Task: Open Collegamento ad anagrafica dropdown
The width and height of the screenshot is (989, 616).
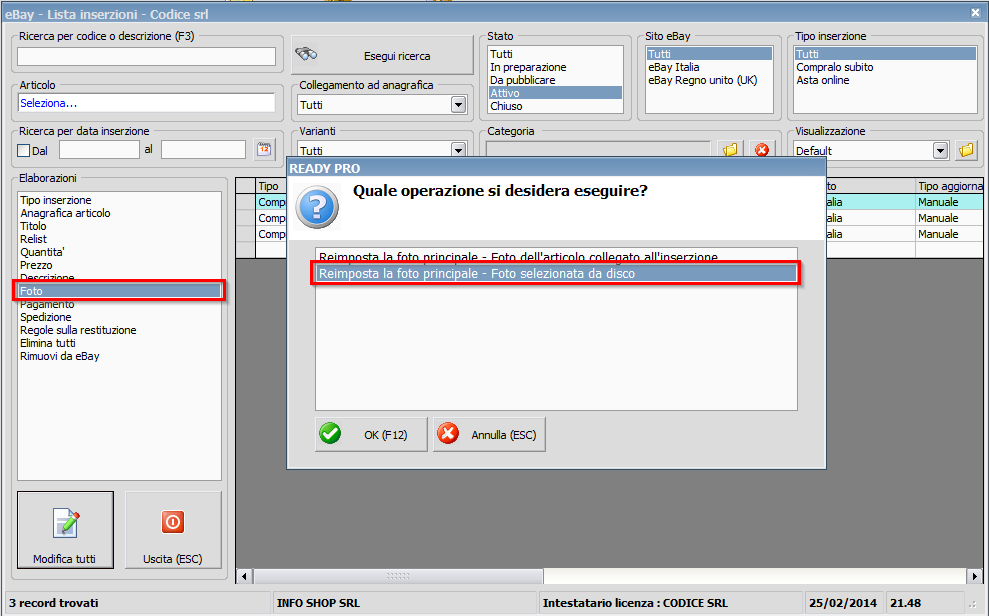Action: coord(459,105)
